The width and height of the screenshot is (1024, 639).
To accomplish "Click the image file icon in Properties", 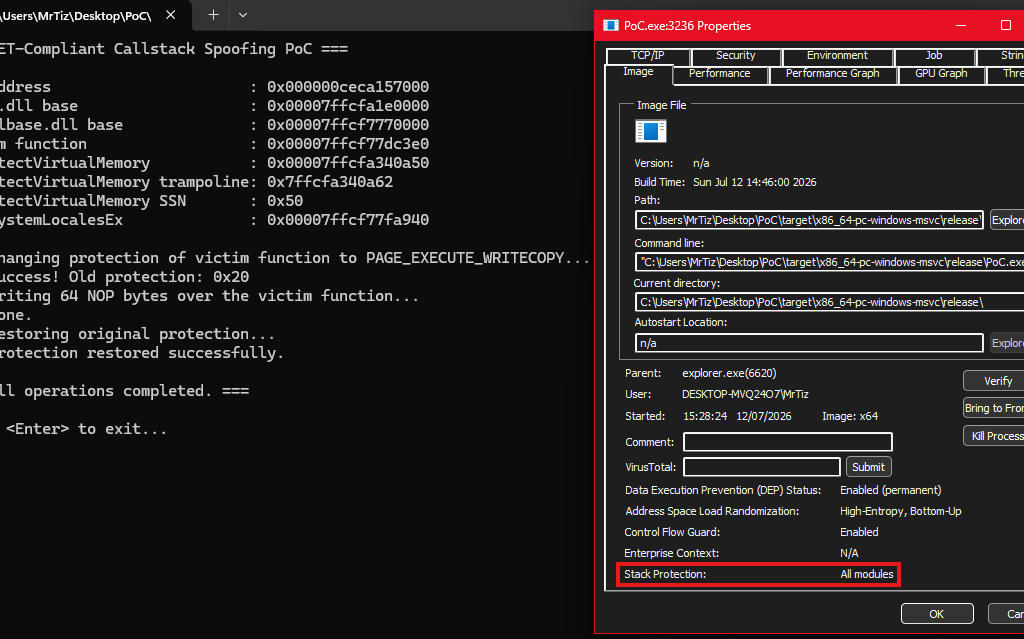I will click(650, 131).
